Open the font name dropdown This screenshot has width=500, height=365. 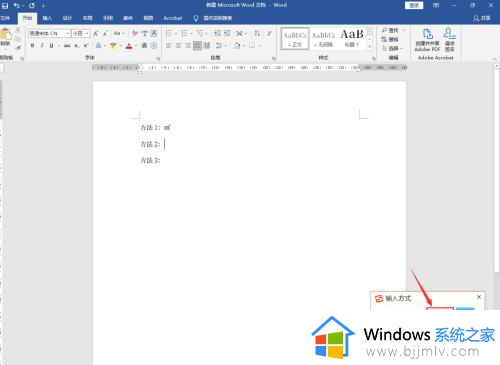click(x=68, y=34)
